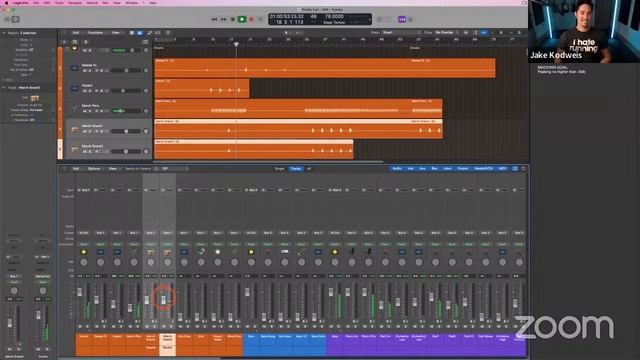Click the Piano Vrs instrument icon in the mixer

(x=351, y=252)
